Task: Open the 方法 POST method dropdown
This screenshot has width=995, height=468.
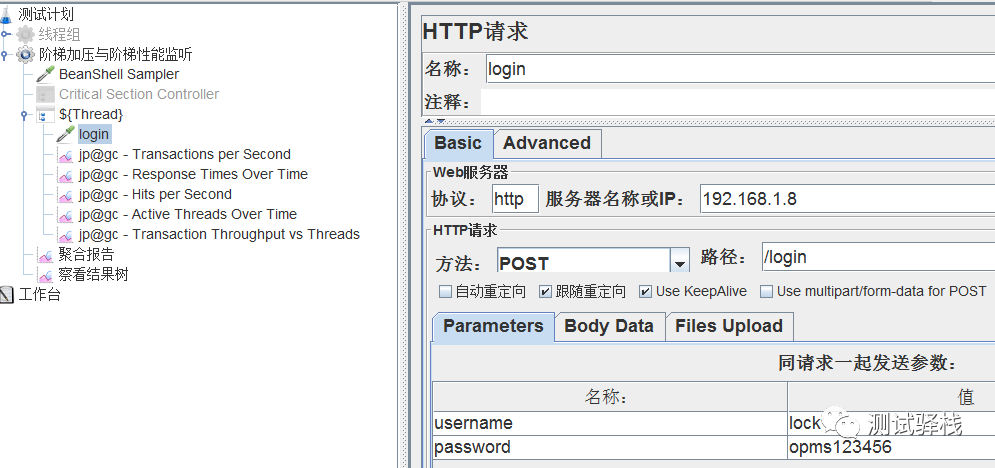Action: click(x=680, y=262)
